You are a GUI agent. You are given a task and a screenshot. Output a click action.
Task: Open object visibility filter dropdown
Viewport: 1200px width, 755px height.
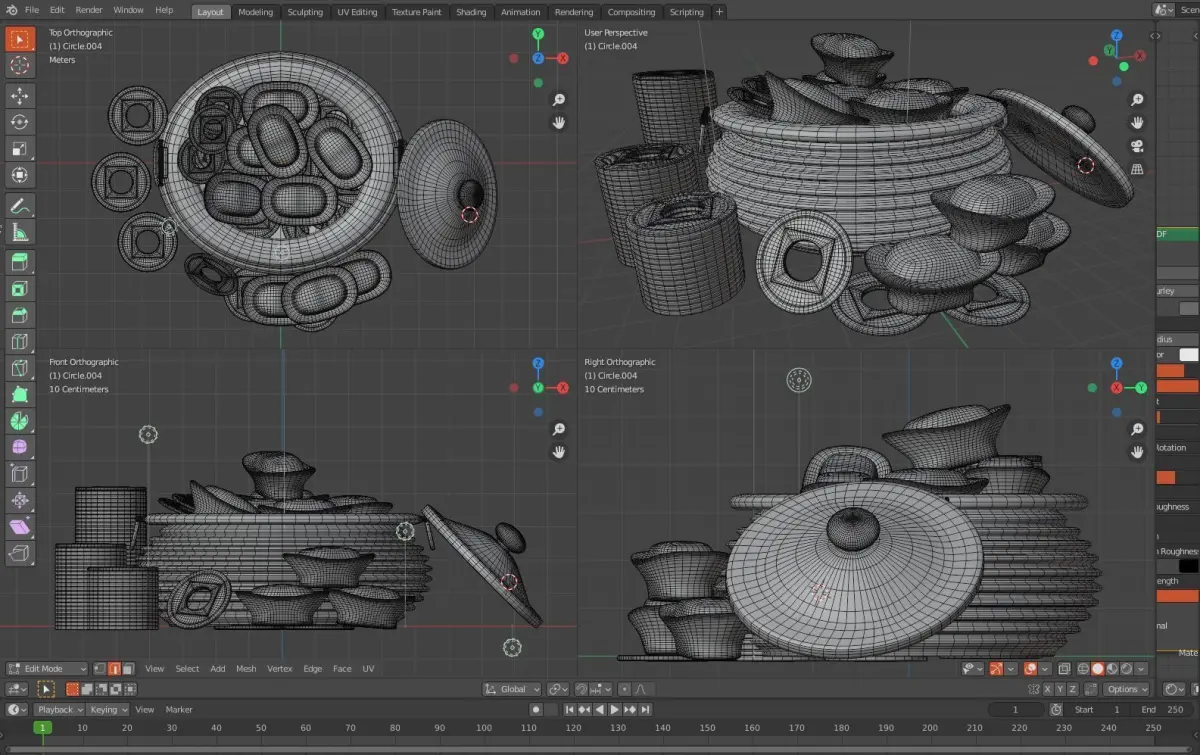972,668
